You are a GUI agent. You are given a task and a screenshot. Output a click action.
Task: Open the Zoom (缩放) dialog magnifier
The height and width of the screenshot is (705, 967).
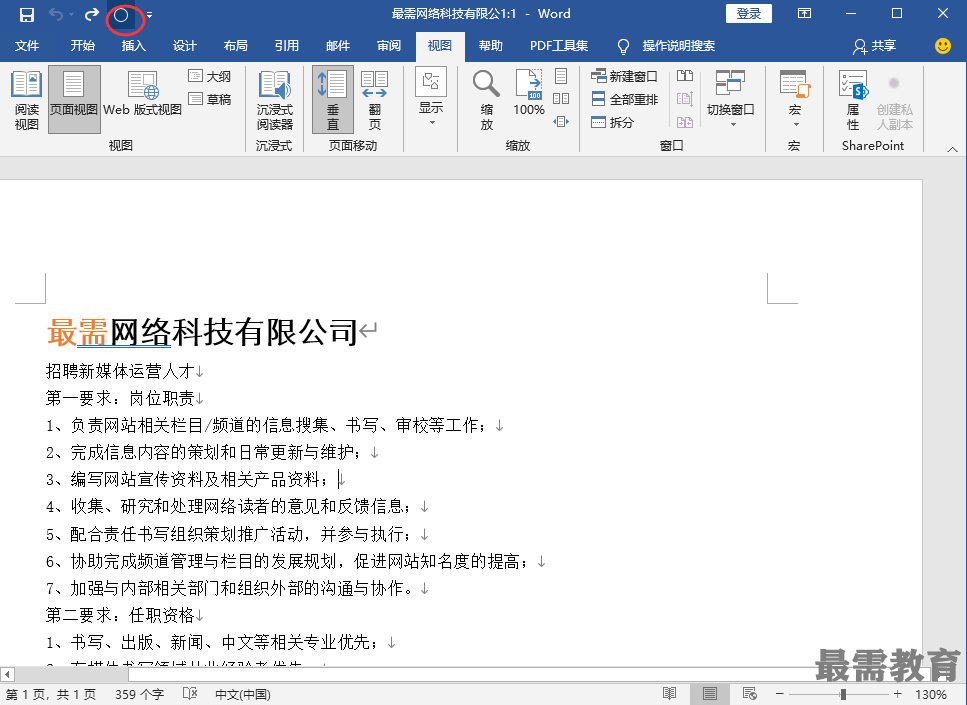[487, 100]
